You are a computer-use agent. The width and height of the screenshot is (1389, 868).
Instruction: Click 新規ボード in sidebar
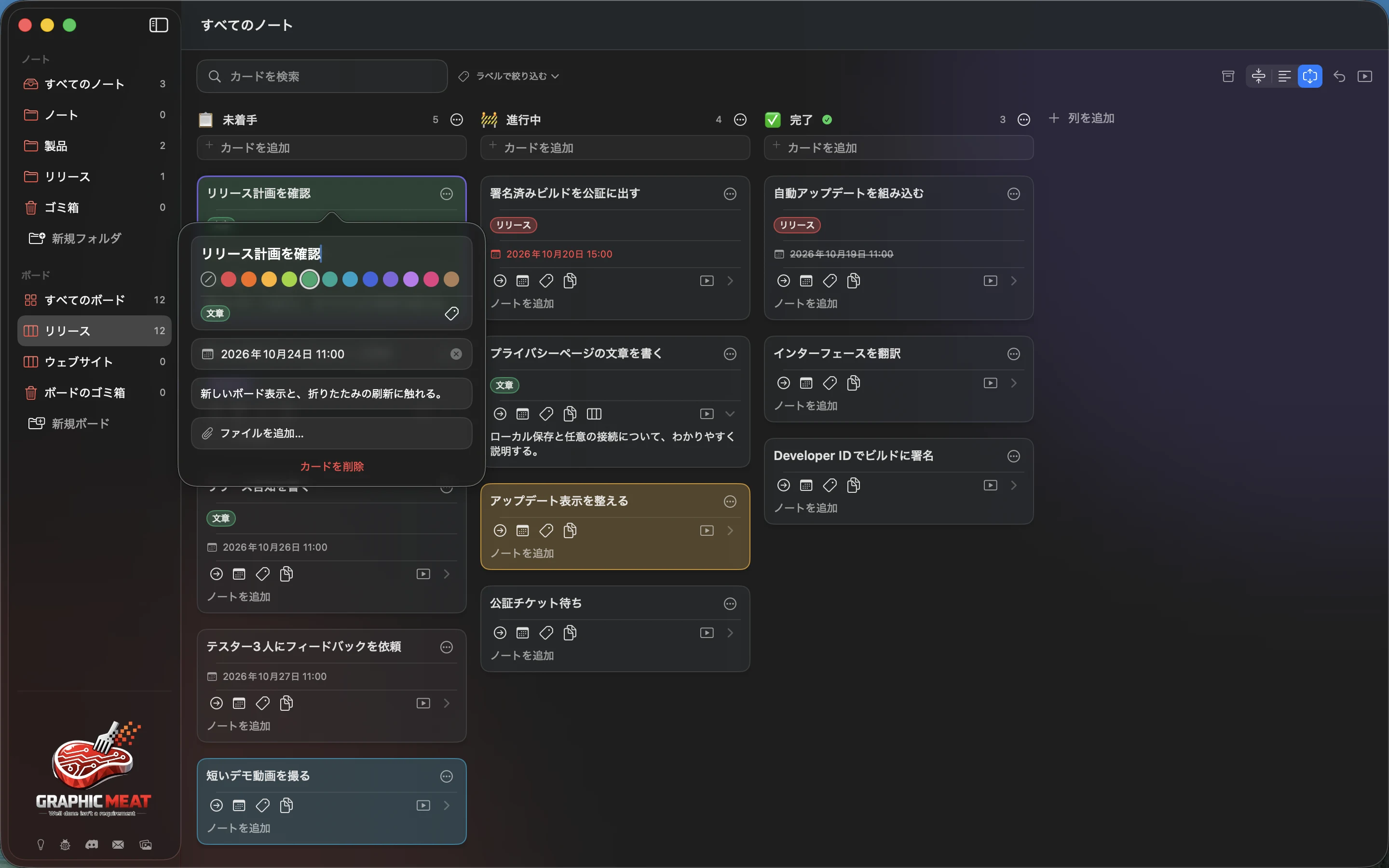click(x=69, y=424)
